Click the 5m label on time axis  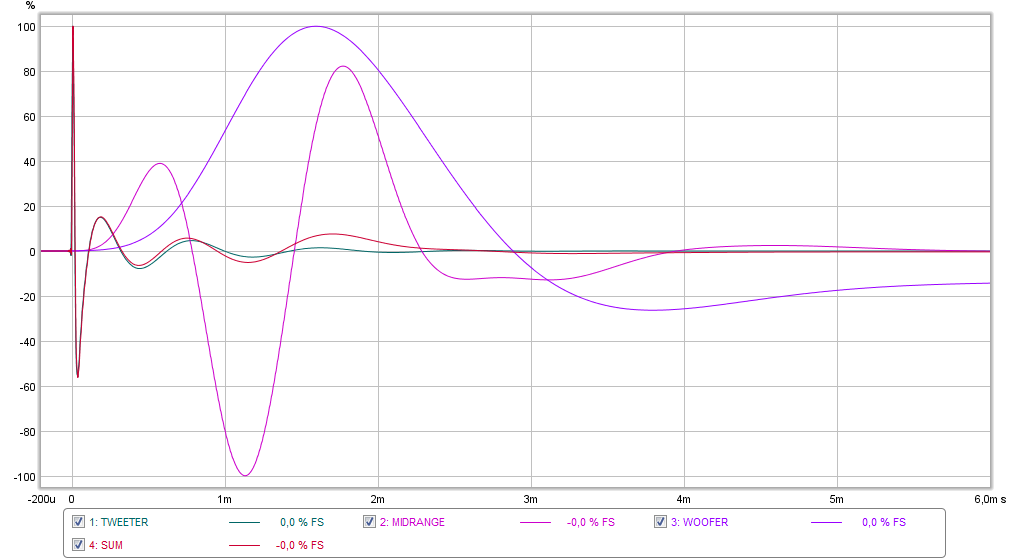pyautogui.click(x=836, y=499)
